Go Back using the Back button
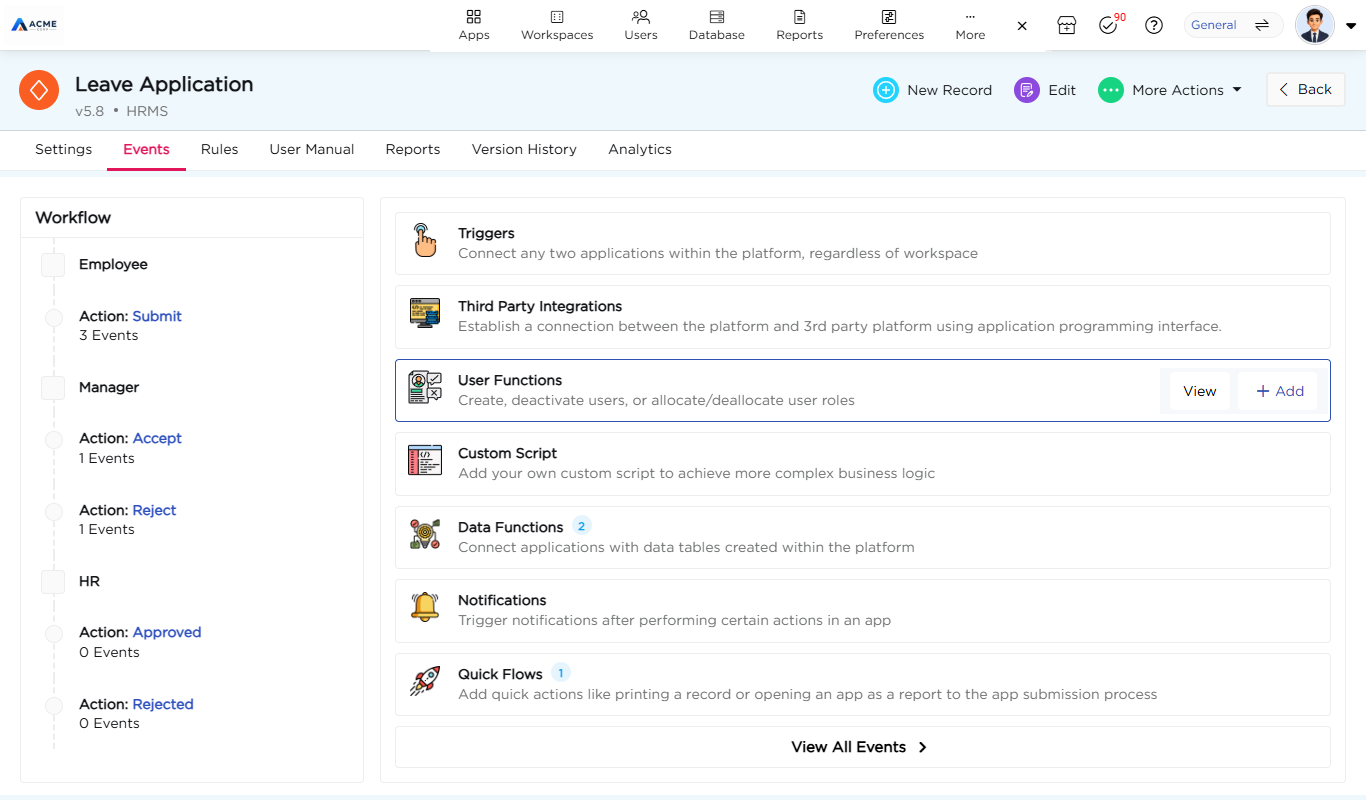The height and width of the screenshot is (800, 1366). pyautogui.click(x=1305, y=89)
